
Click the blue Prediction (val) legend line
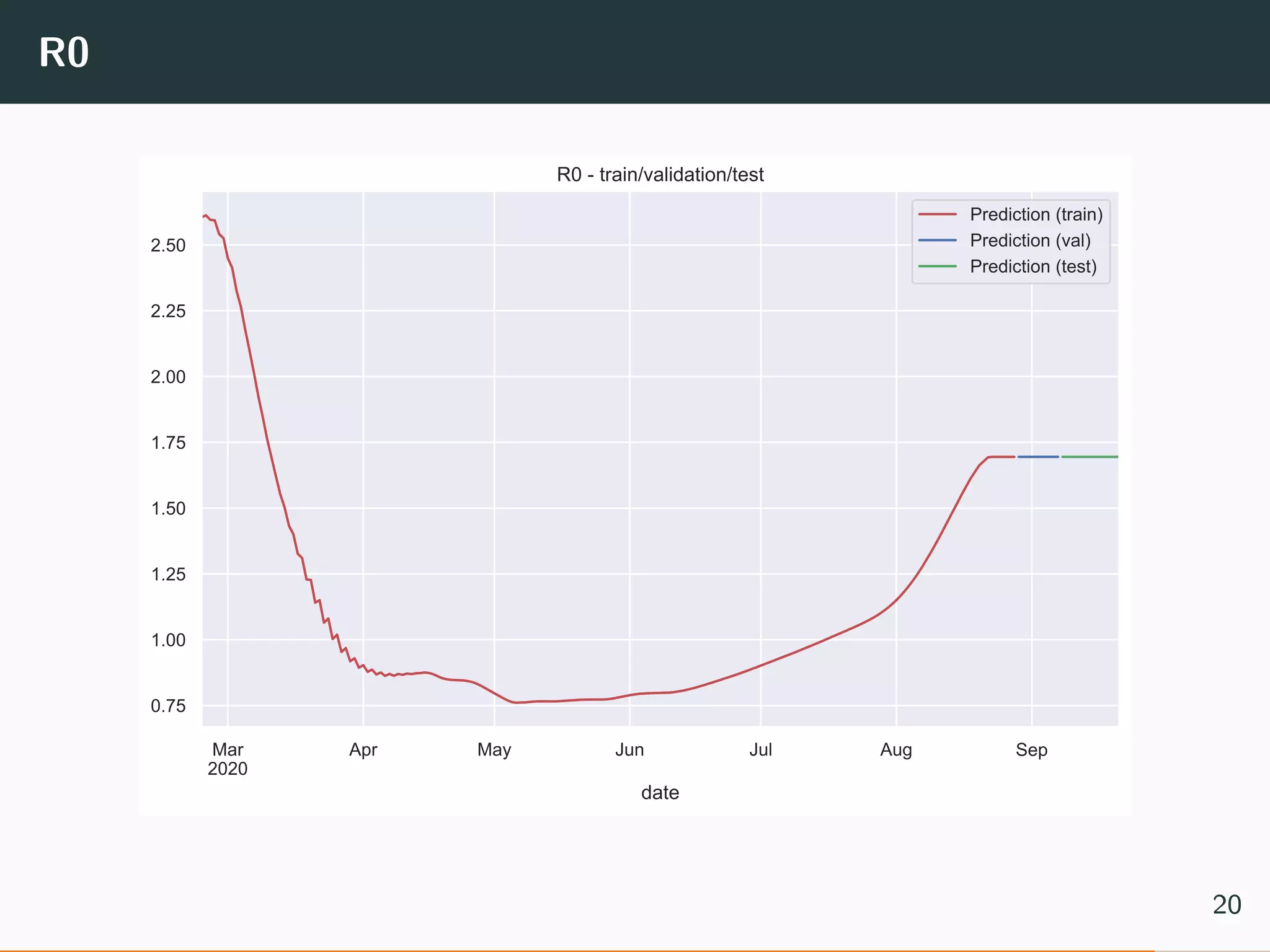coord(937,240)
